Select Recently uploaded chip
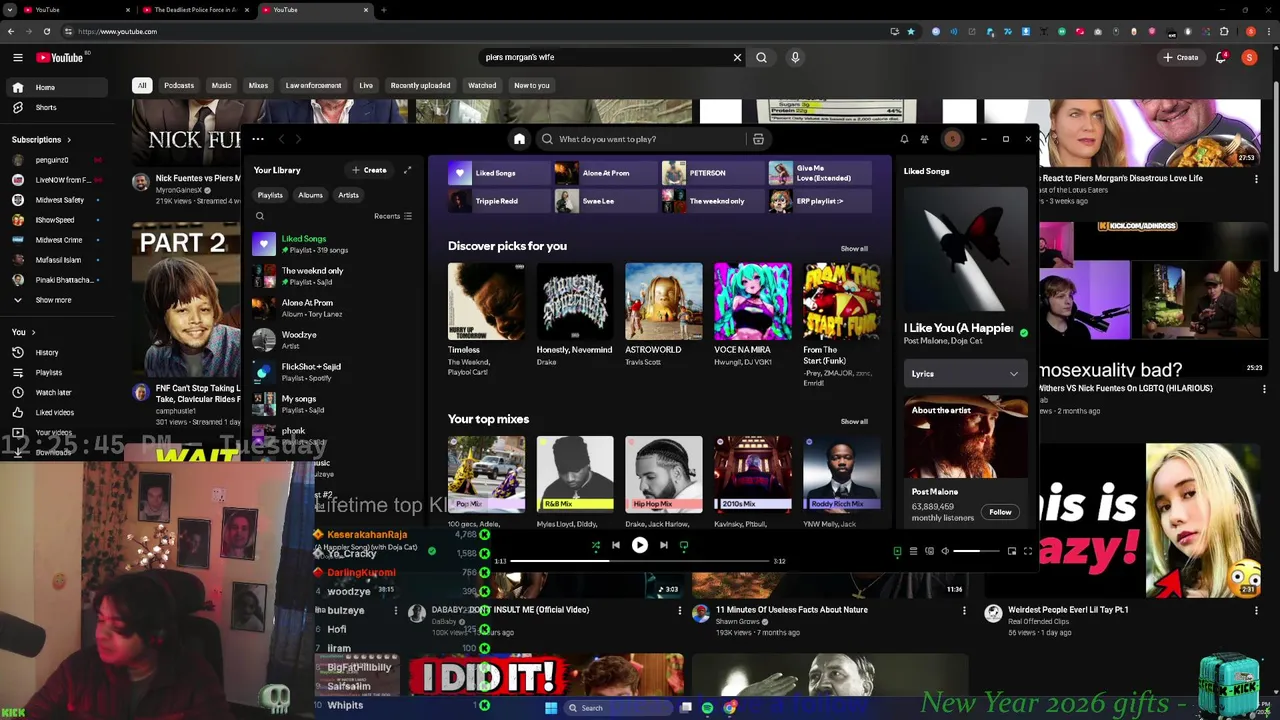Image resolution: width=1280 pixels, height=720 pixels. 420,85
